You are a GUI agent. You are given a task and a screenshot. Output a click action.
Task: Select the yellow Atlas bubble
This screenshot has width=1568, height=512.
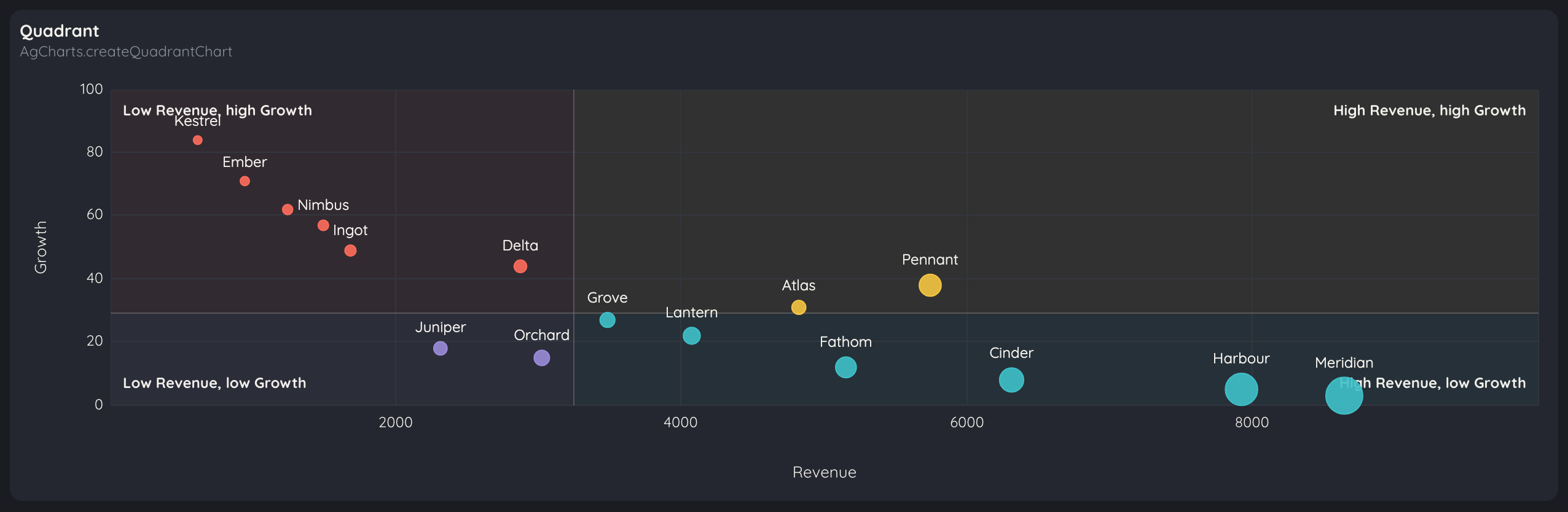[x=799, y=308]
